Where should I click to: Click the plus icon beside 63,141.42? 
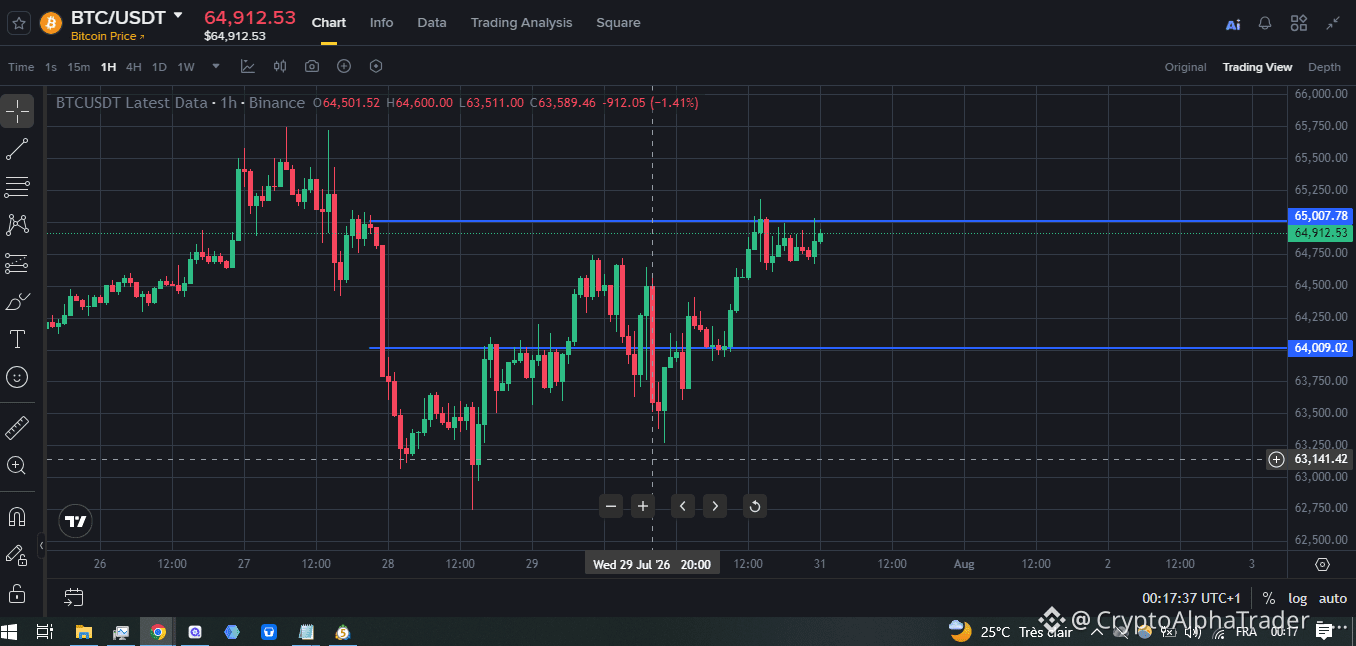(1276, 459)
